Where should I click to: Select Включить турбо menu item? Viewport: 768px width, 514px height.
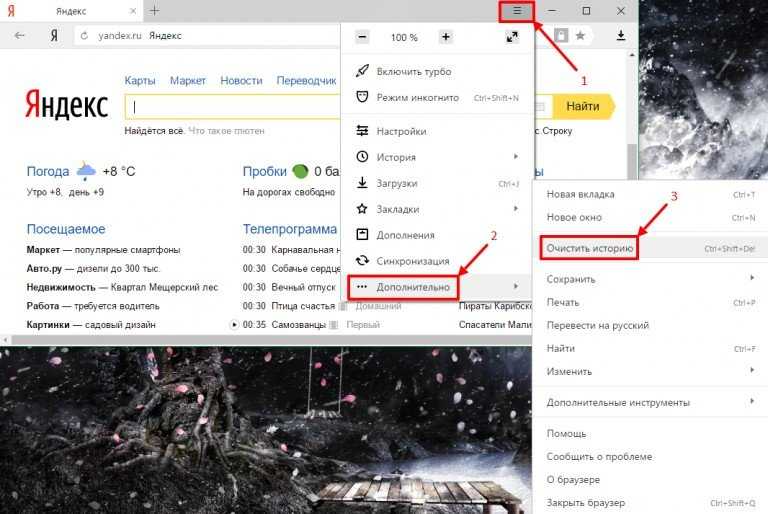point(437,72)
